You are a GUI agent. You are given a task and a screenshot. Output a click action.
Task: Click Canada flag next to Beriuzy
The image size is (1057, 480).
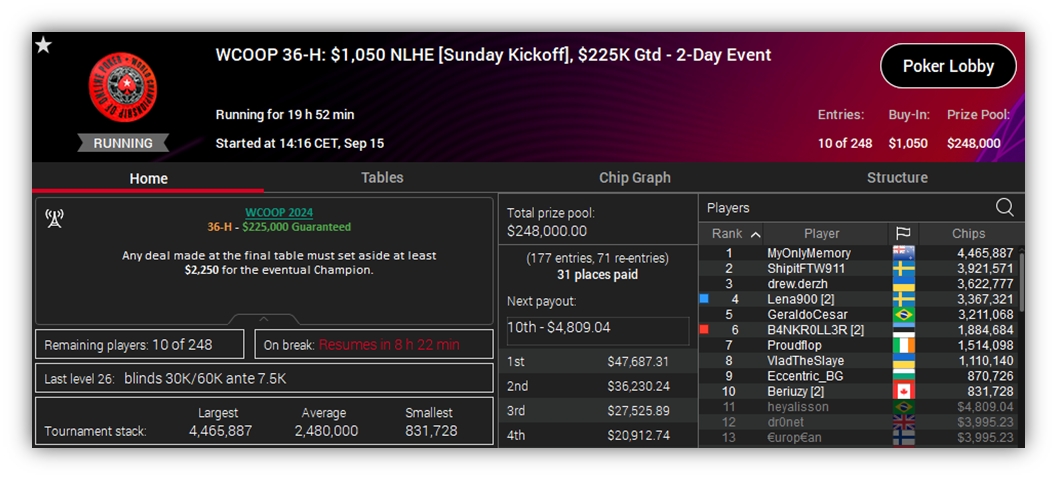point(903,392)
